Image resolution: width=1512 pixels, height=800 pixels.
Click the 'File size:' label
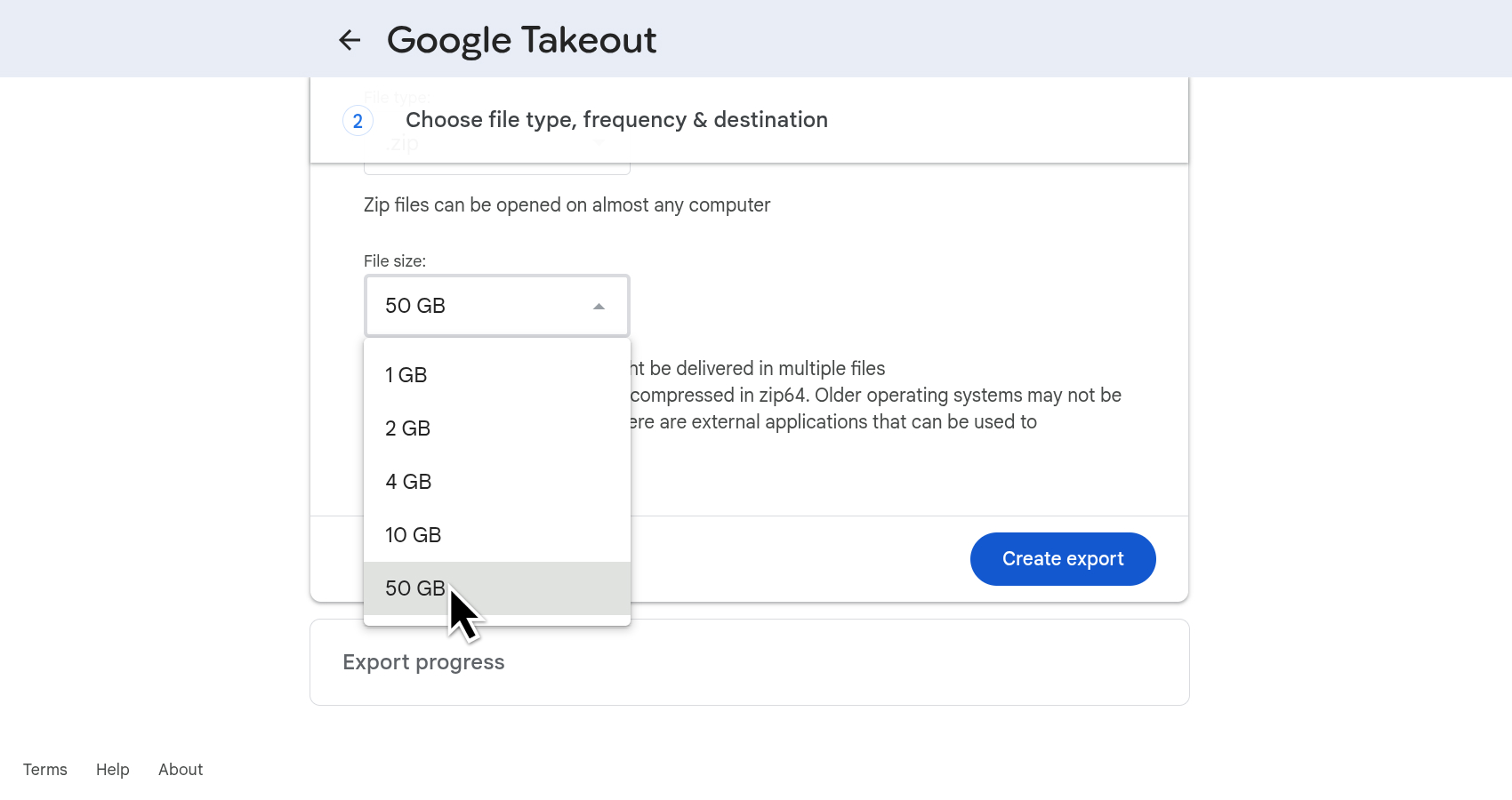point(395,261)
